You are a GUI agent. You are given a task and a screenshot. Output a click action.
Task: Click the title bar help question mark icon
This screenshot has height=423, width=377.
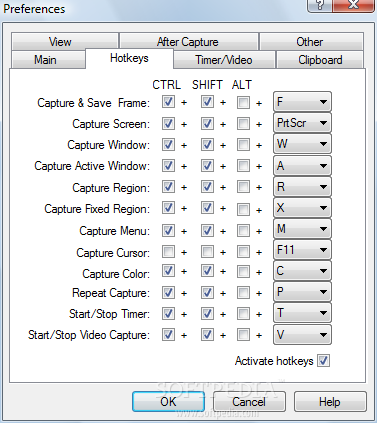click(x=319, y=5)
